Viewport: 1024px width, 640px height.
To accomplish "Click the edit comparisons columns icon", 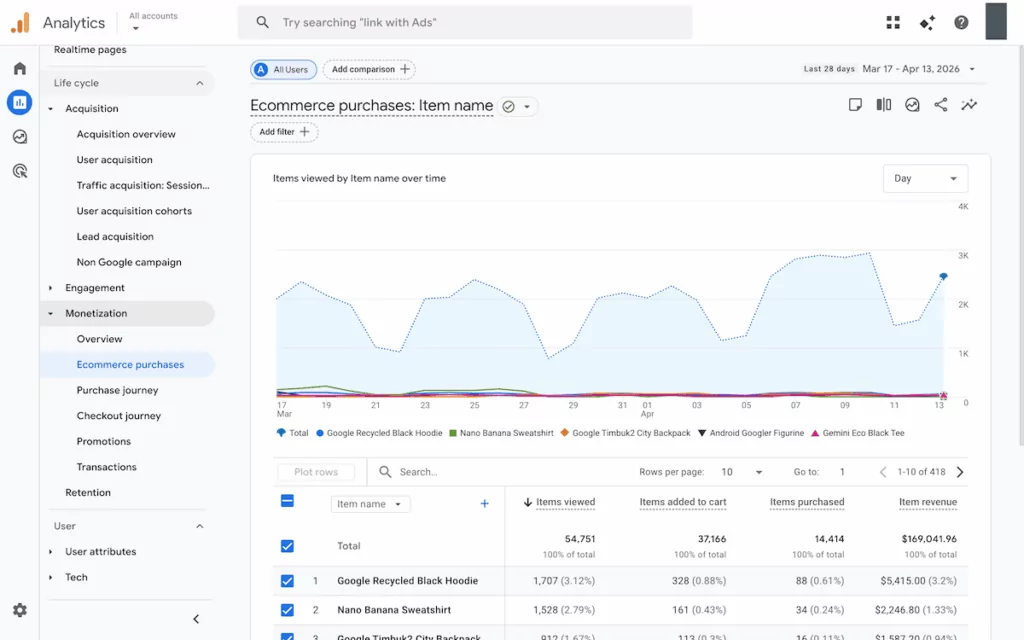I will (x=884, y=104).
